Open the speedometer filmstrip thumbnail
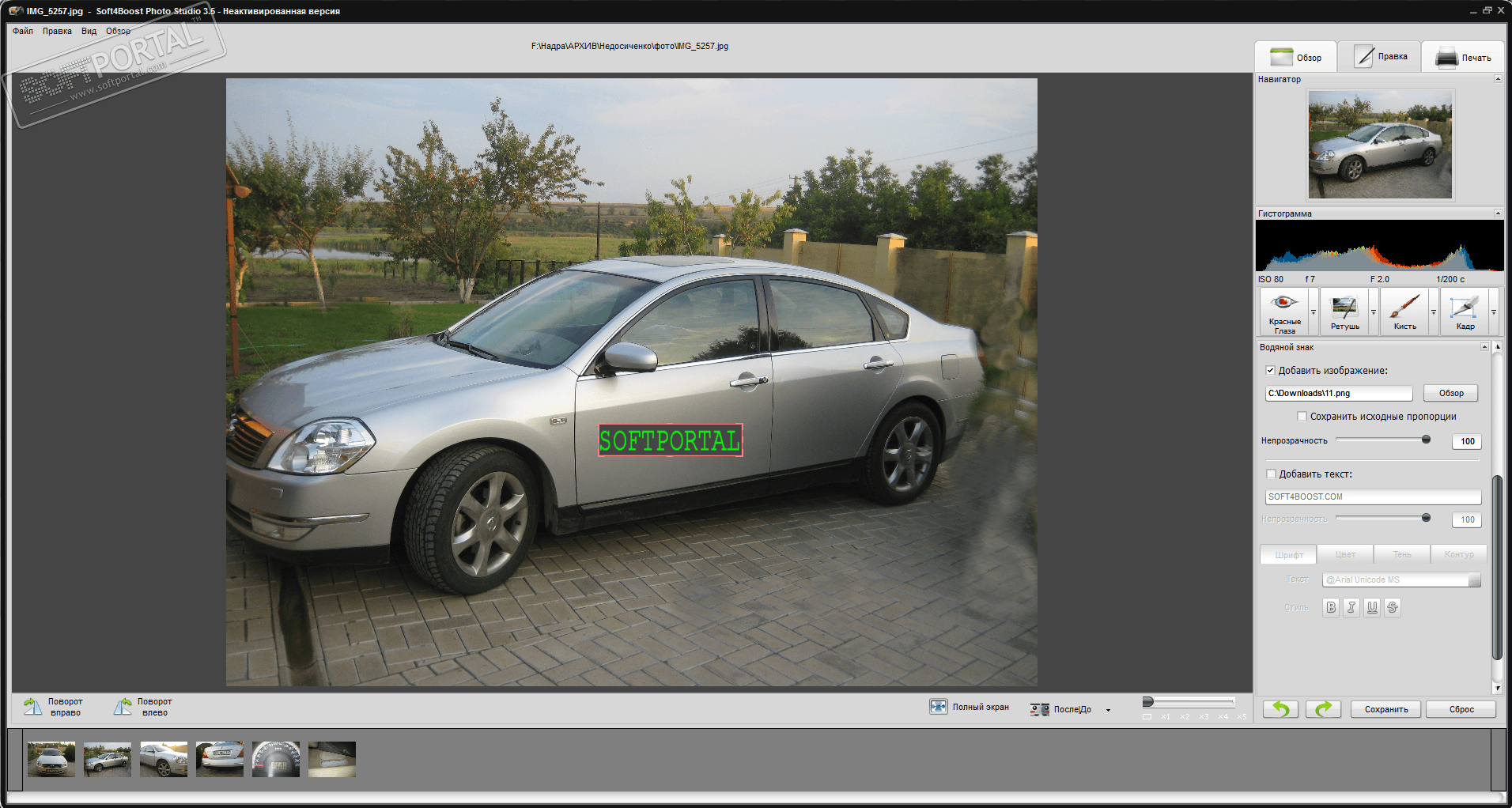Screen dimensions: 1512x808 pos(276,759)
